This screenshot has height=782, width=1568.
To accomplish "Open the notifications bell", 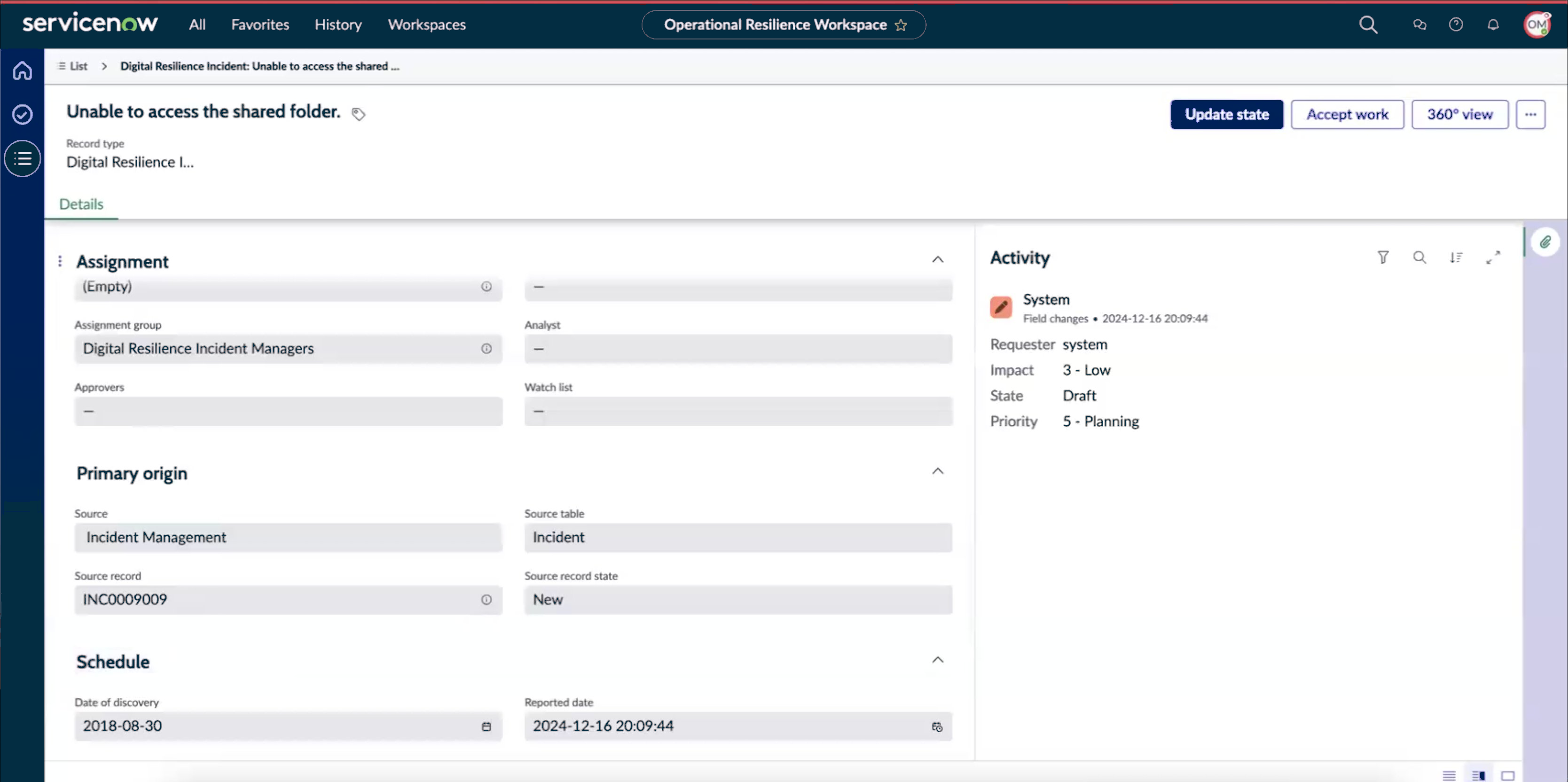I will coord(1492,24).
